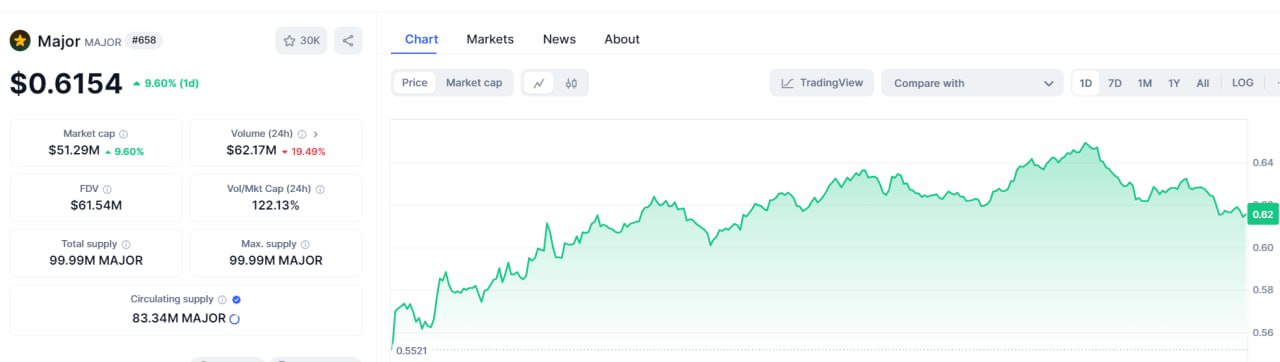Open the Markets tab
Viewport: 1280px width, 362px height.
(x=490, y=39)
